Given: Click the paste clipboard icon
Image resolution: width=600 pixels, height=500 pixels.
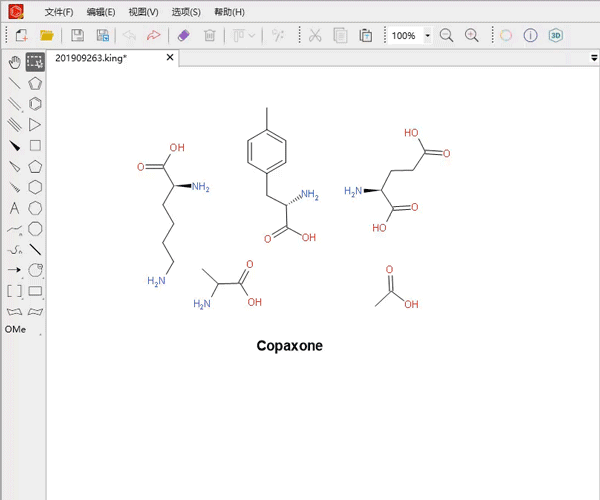Looking at the screenshot, I should point(365,36).
